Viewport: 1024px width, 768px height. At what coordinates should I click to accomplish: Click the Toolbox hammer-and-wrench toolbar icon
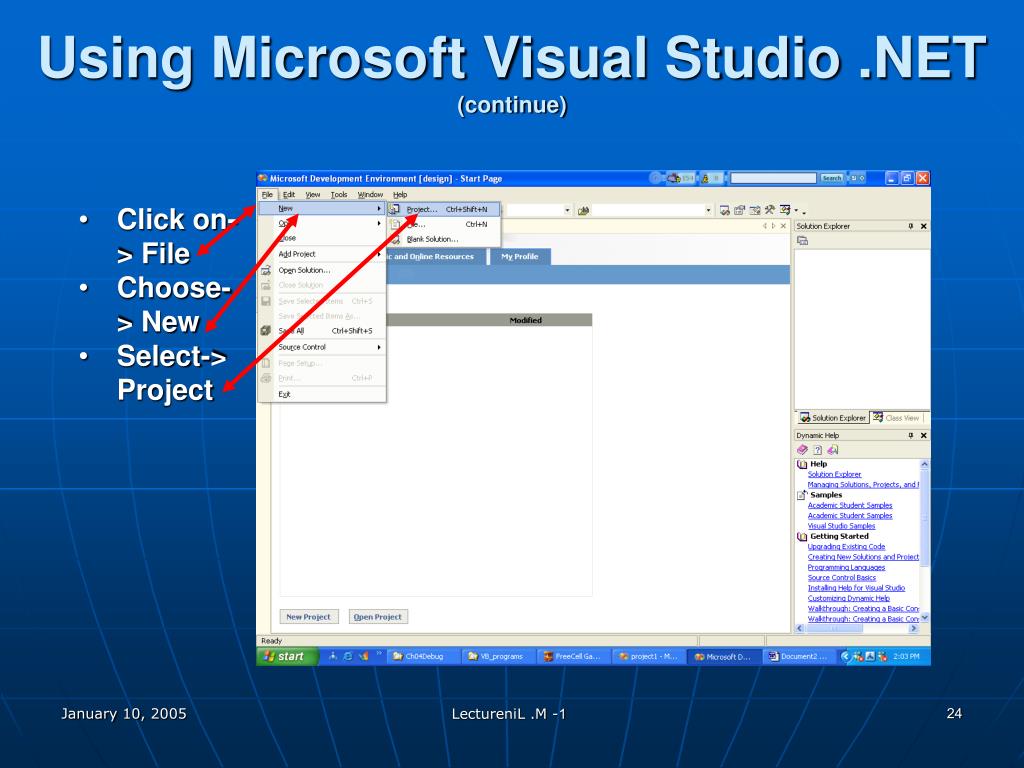(770, 210)
